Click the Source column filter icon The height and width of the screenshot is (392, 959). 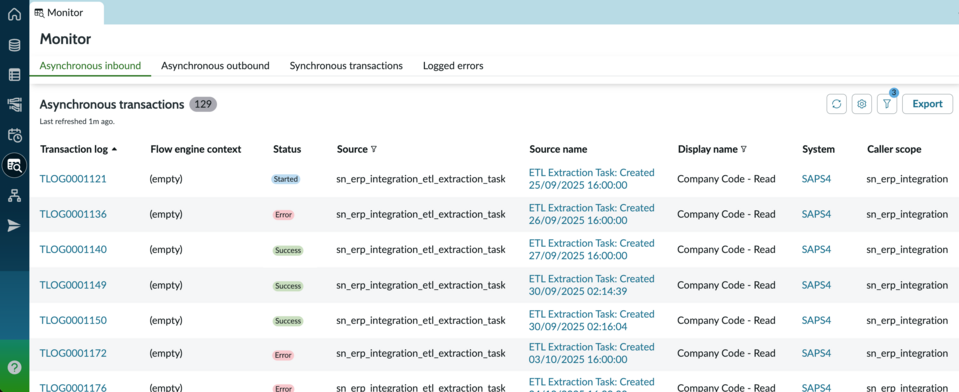(374, 149)
